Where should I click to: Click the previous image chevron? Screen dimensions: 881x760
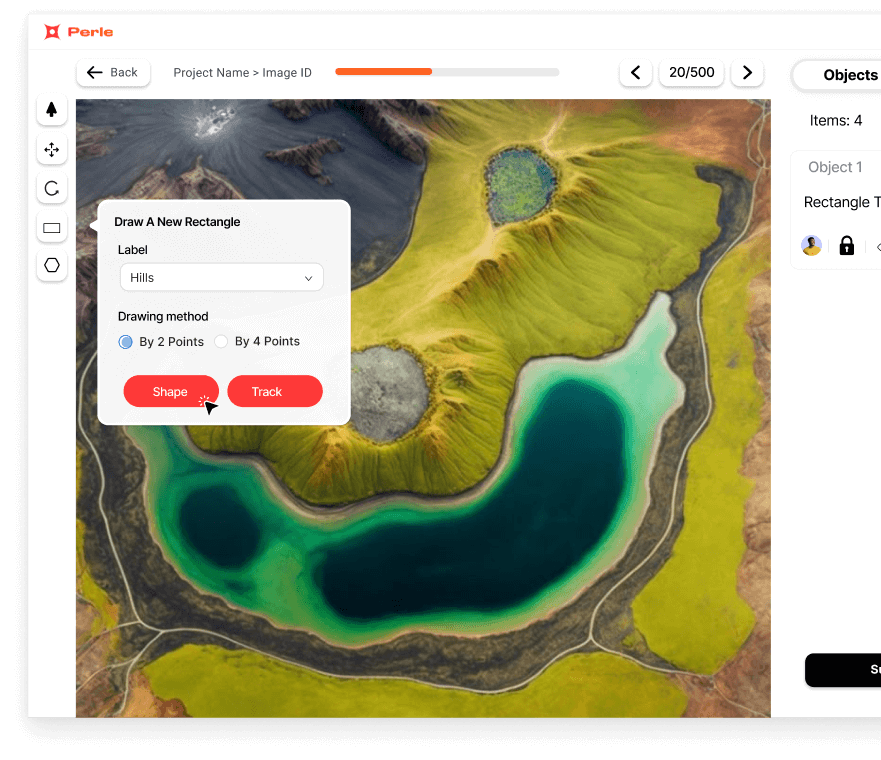point(636,72)
